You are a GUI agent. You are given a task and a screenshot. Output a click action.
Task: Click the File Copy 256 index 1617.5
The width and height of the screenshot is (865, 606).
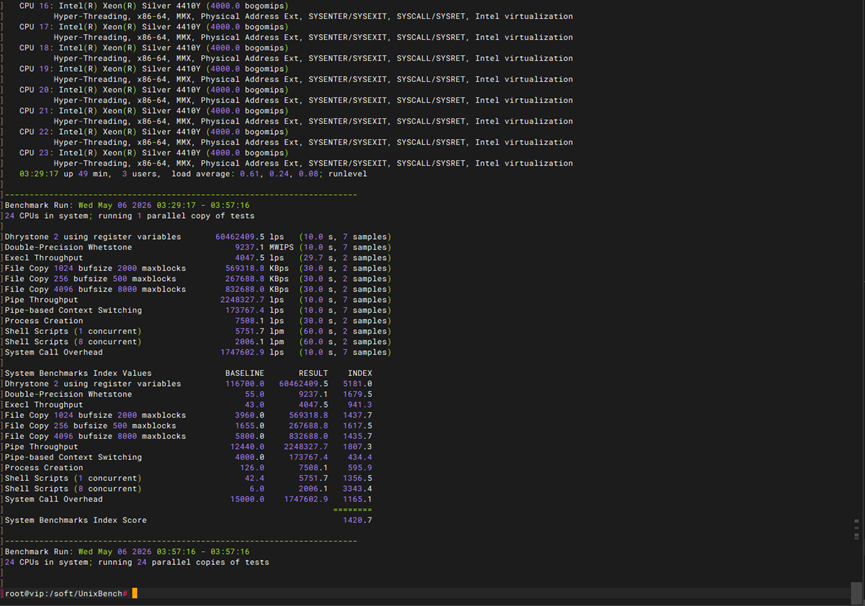click(357, 425)
